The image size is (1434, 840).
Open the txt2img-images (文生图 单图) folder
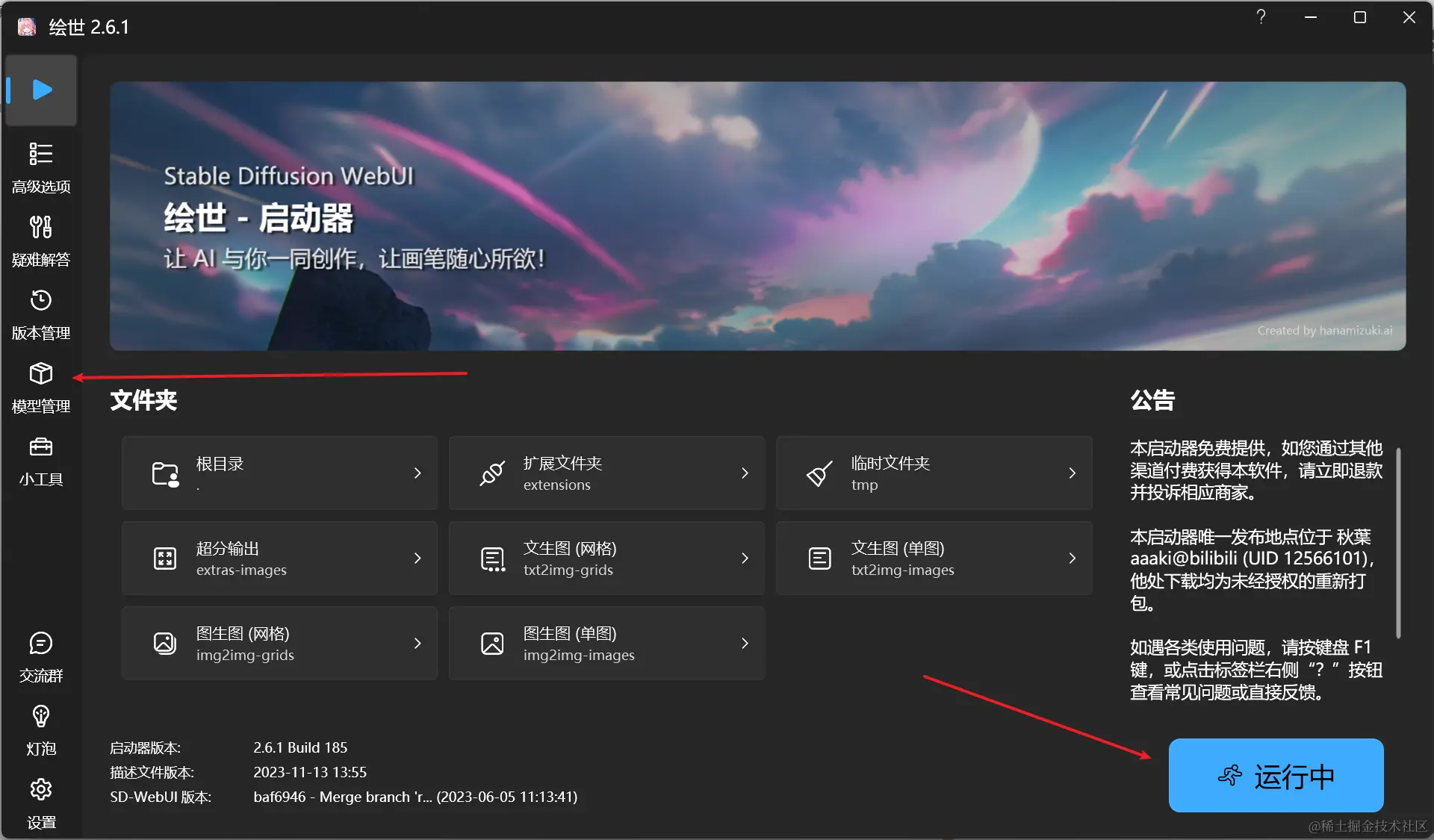click(x=934, y=559)
